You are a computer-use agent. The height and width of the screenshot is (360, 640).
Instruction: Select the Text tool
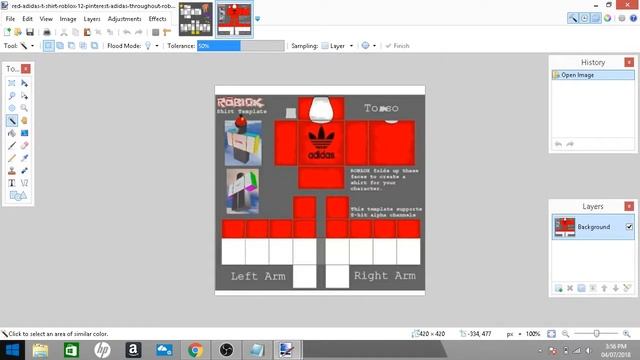coord(12,183)
